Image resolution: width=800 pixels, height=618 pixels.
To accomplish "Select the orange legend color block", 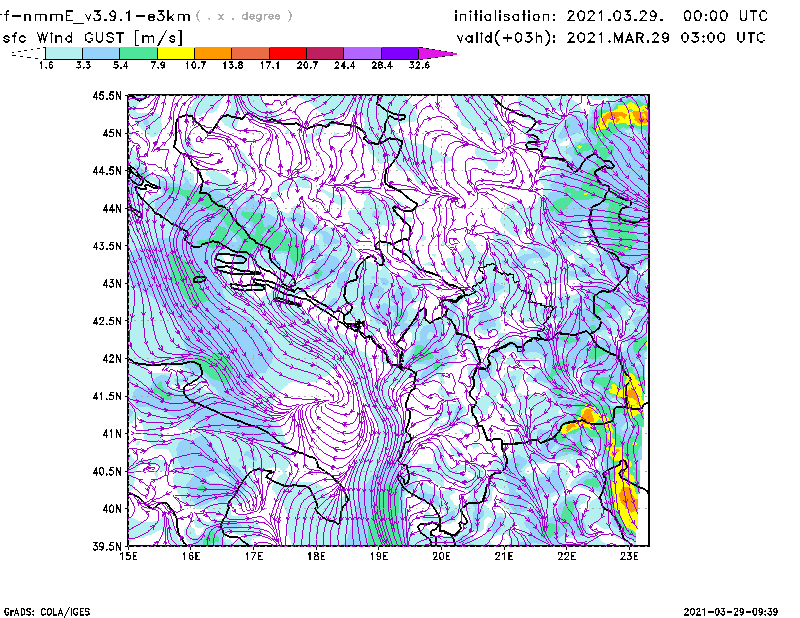I will click(x=213, y=53).
